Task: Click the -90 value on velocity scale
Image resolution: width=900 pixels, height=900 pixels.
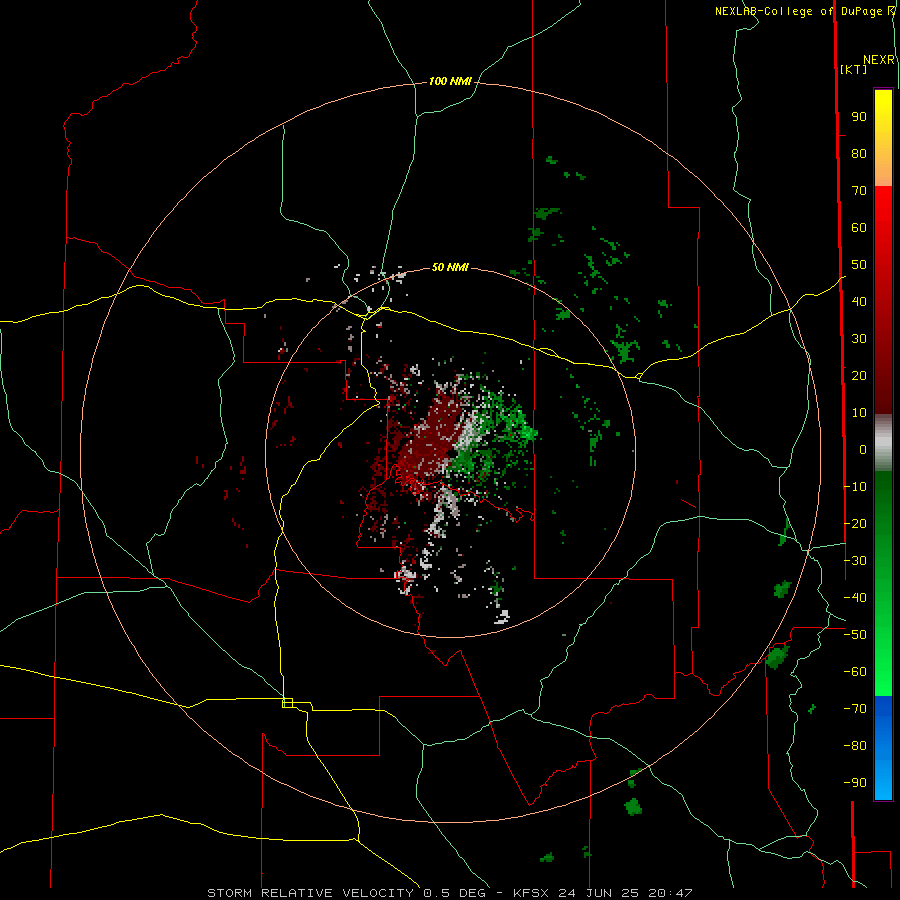Action: [855, 783]
